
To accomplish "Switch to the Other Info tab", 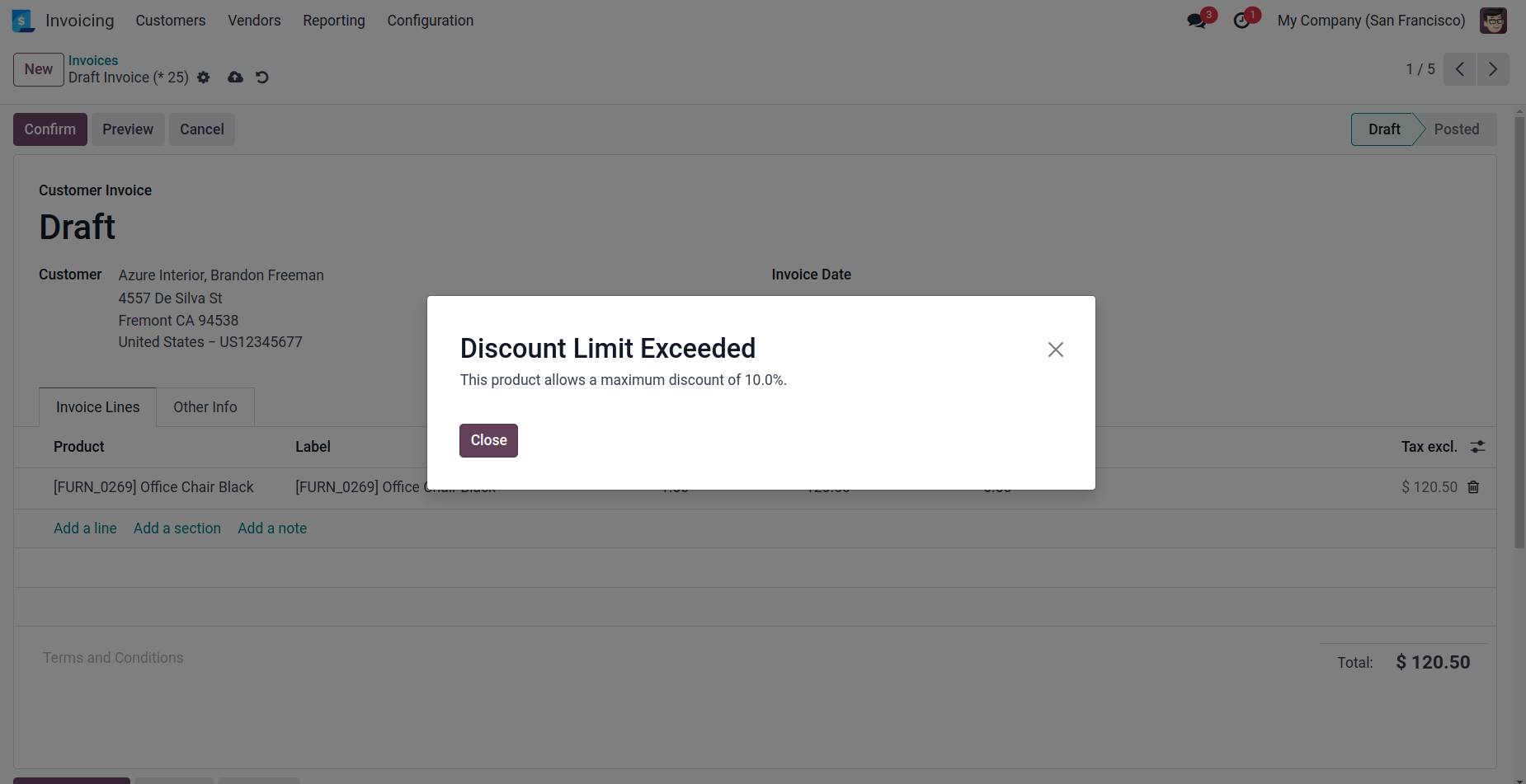I will [205, 407].
